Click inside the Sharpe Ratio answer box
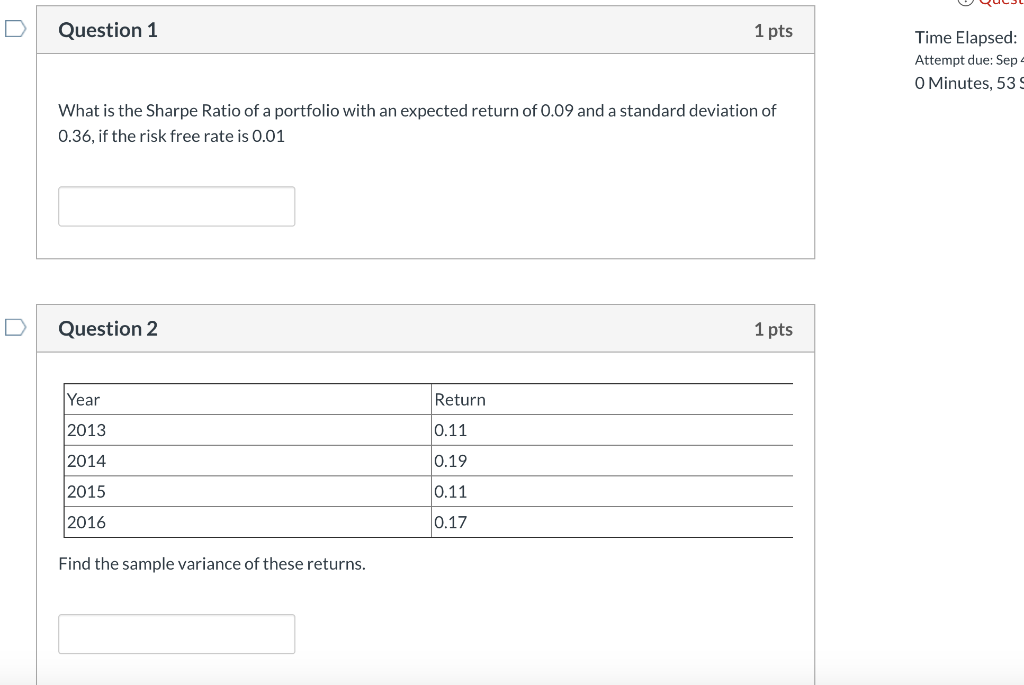Viewport: 1024px width, 685px height. pyautogui.click(x=176, y=206)
